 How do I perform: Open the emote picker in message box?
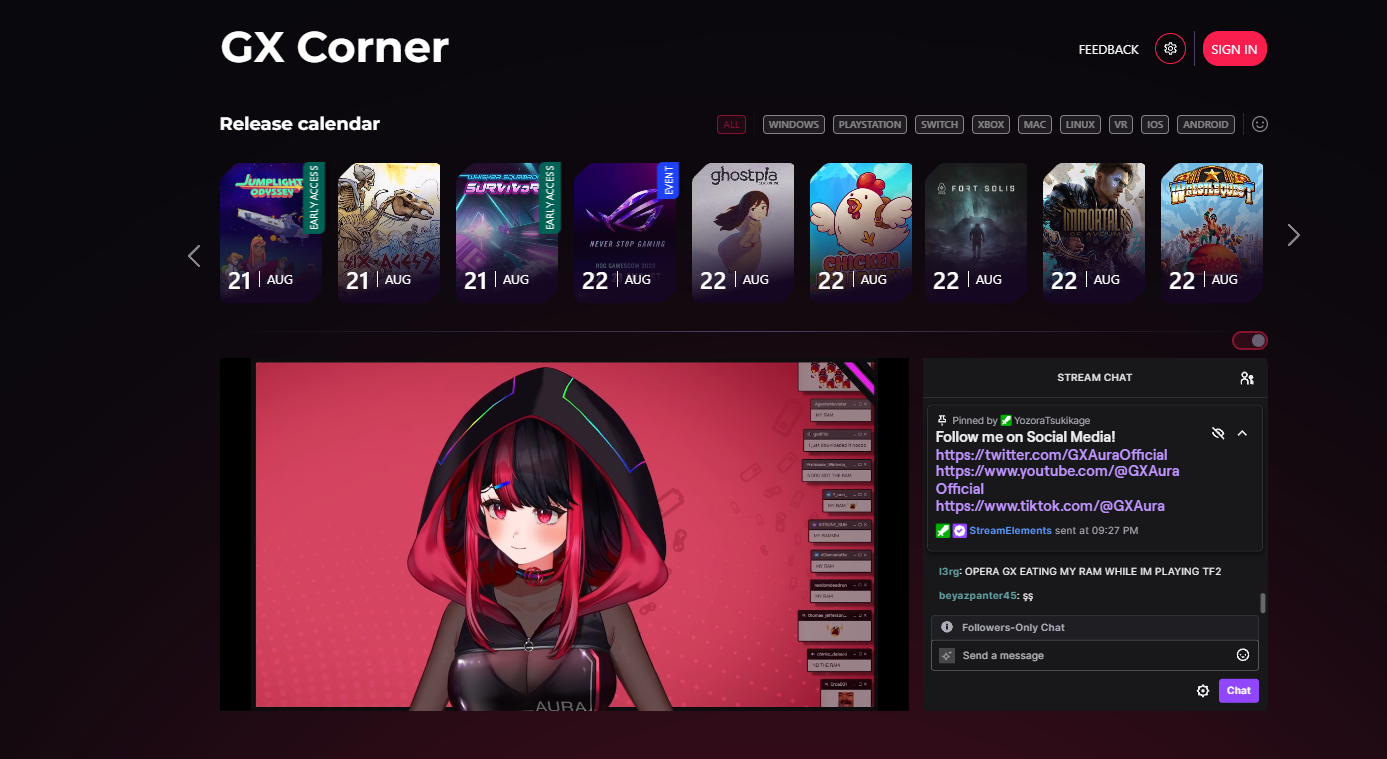pyautogui.click(x=1243, y=655)
